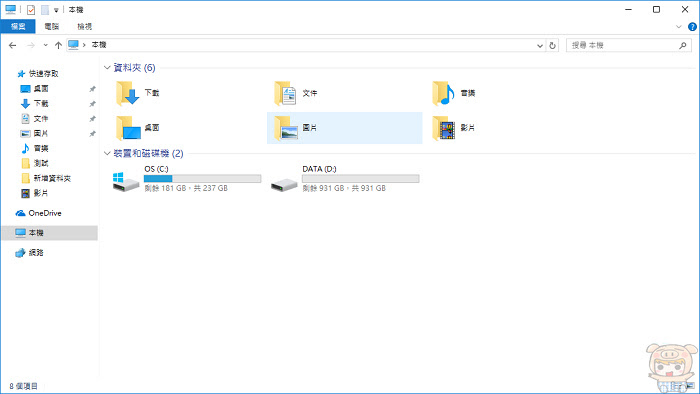Click the computer icon in the address bar
The height and width of the screenshot is (394, 700).
pos(73,45)
